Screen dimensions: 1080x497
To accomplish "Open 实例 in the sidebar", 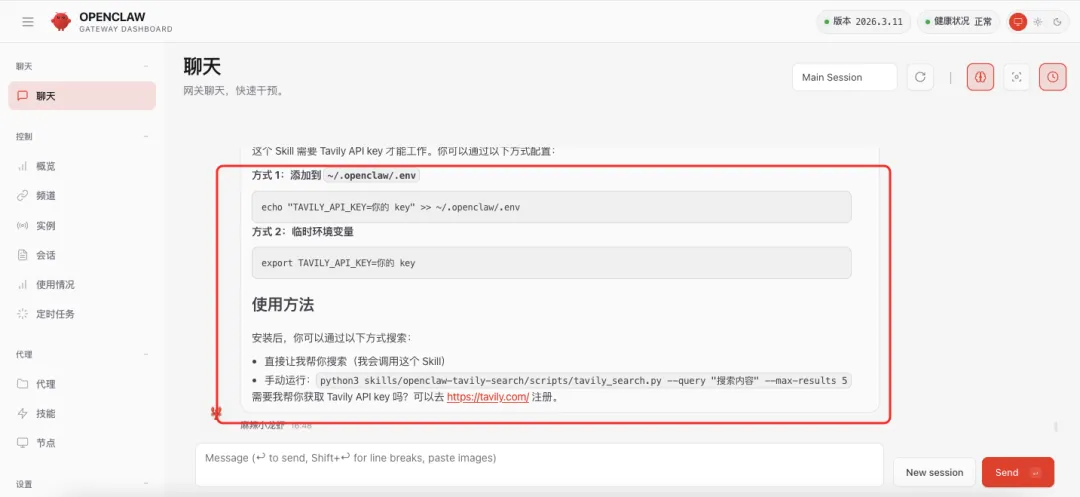I will click(x=82, y=225).
